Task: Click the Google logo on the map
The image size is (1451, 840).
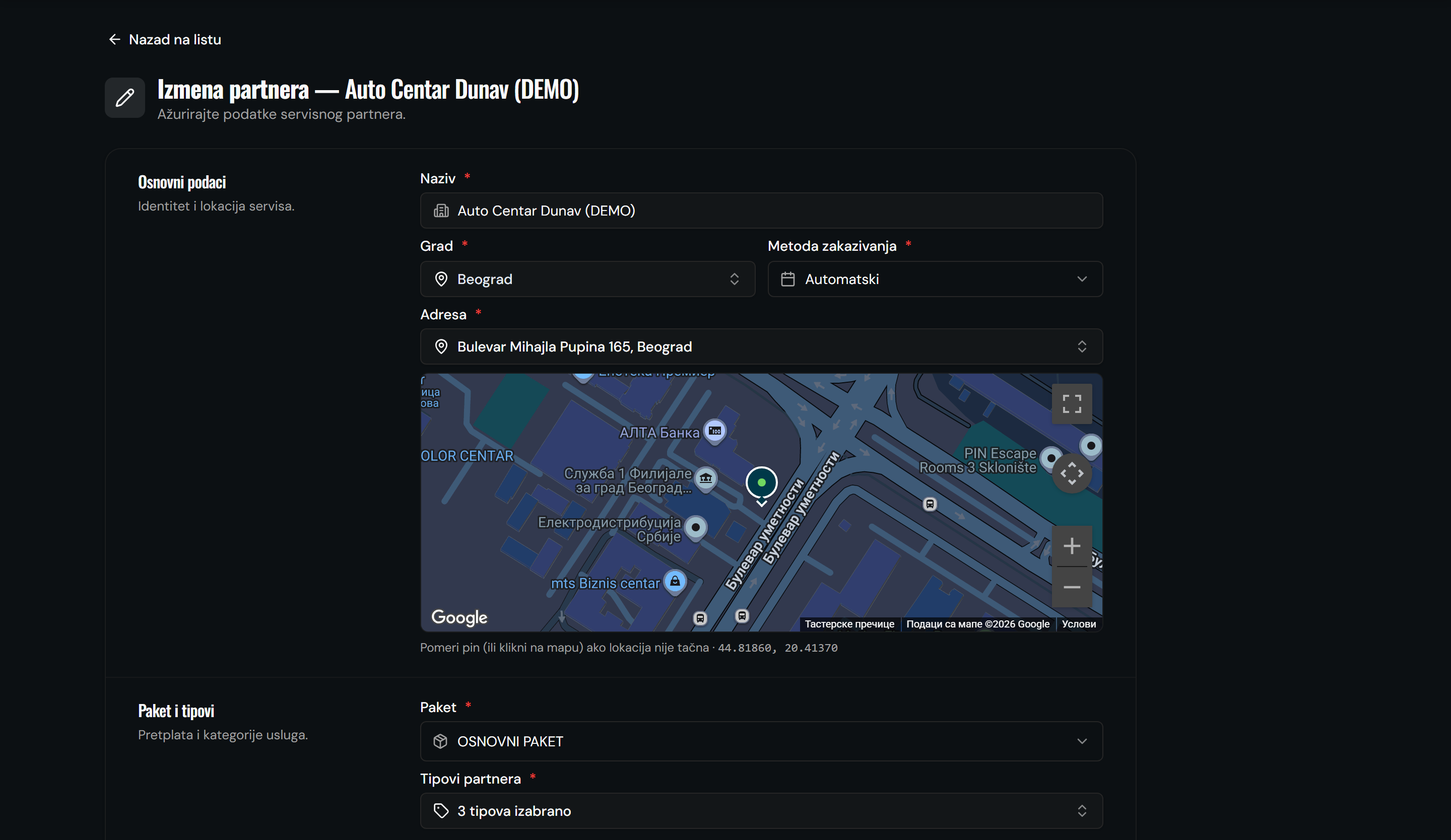Action: tap(459, 617)
